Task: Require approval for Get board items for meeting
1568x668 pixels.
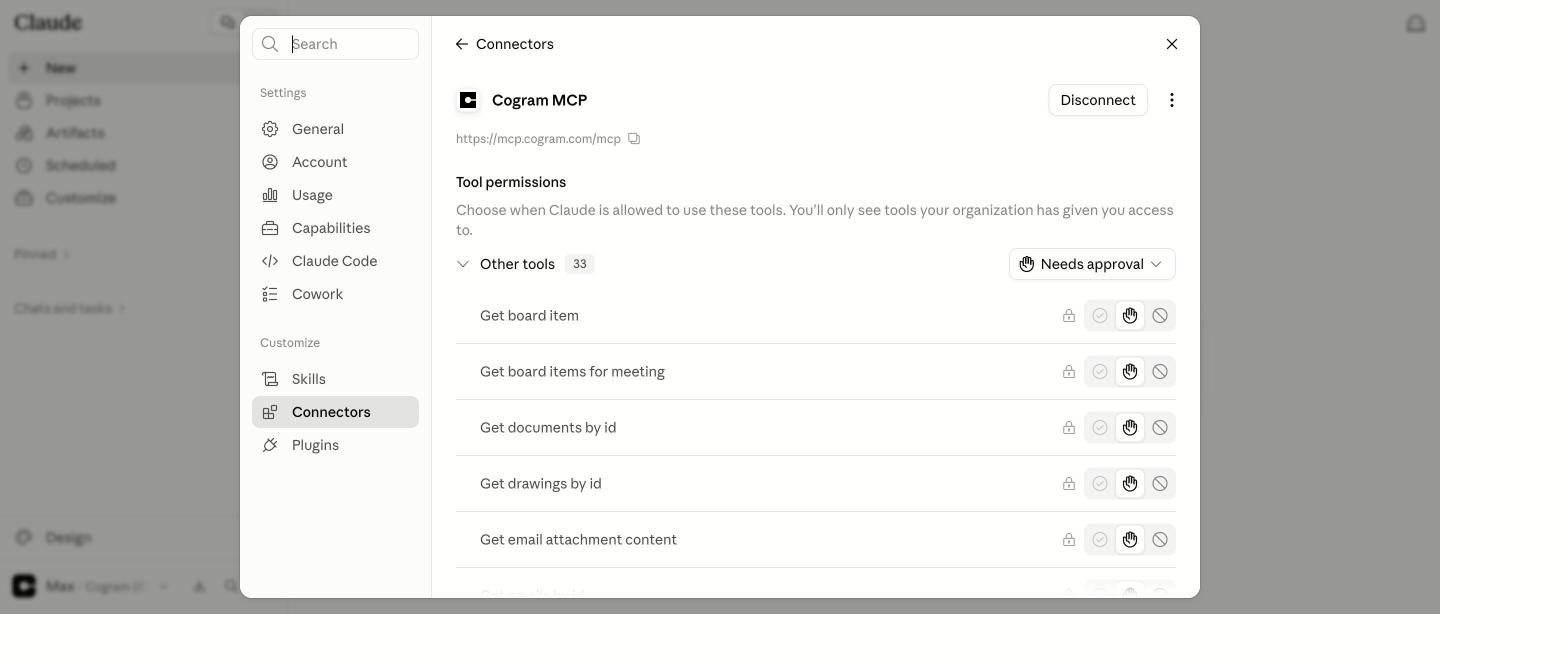Action: point(1130,372)
